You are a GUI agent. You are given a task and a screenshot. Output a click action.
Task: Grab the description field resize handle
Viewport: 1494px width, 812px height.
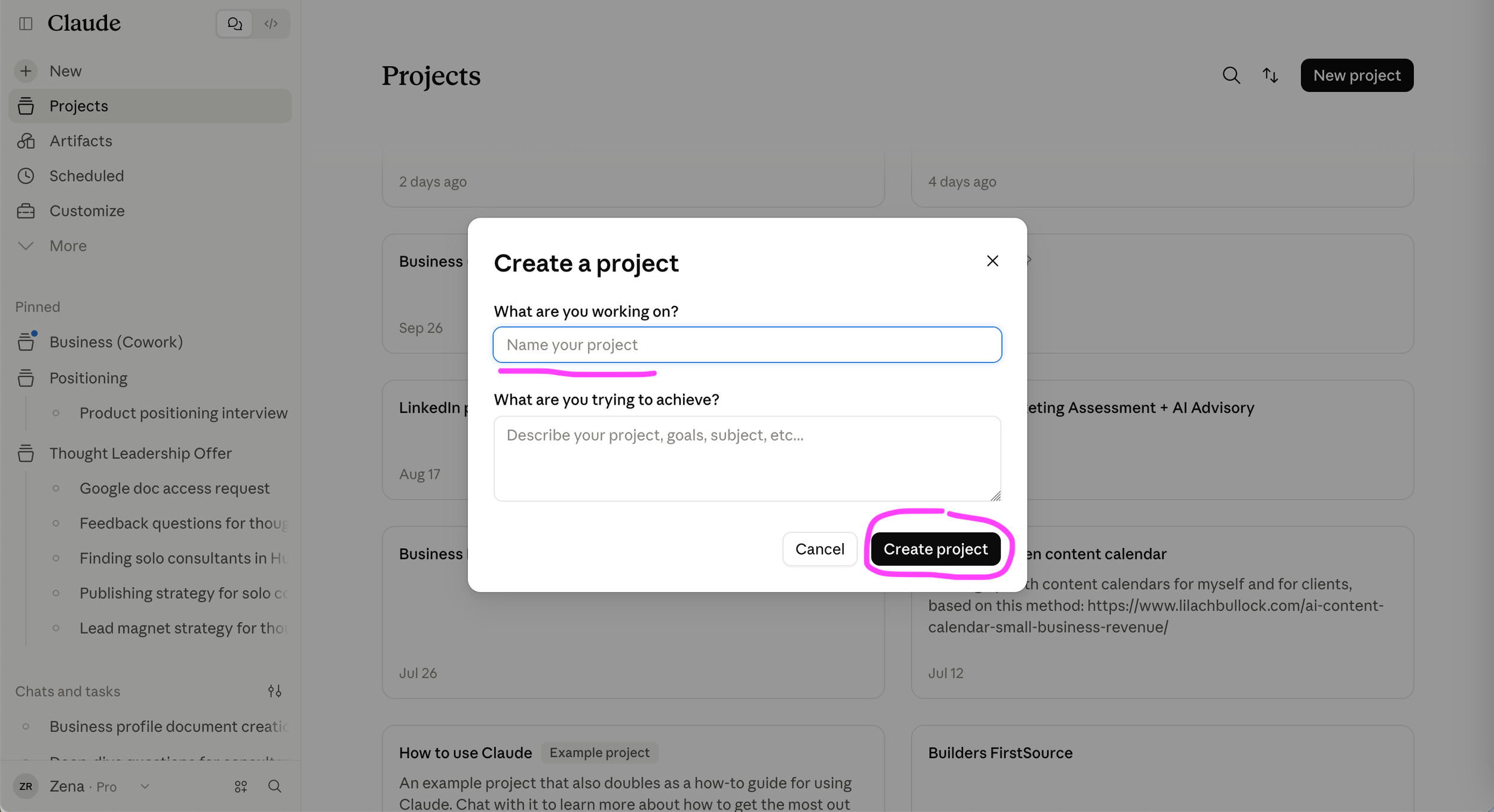995,495
